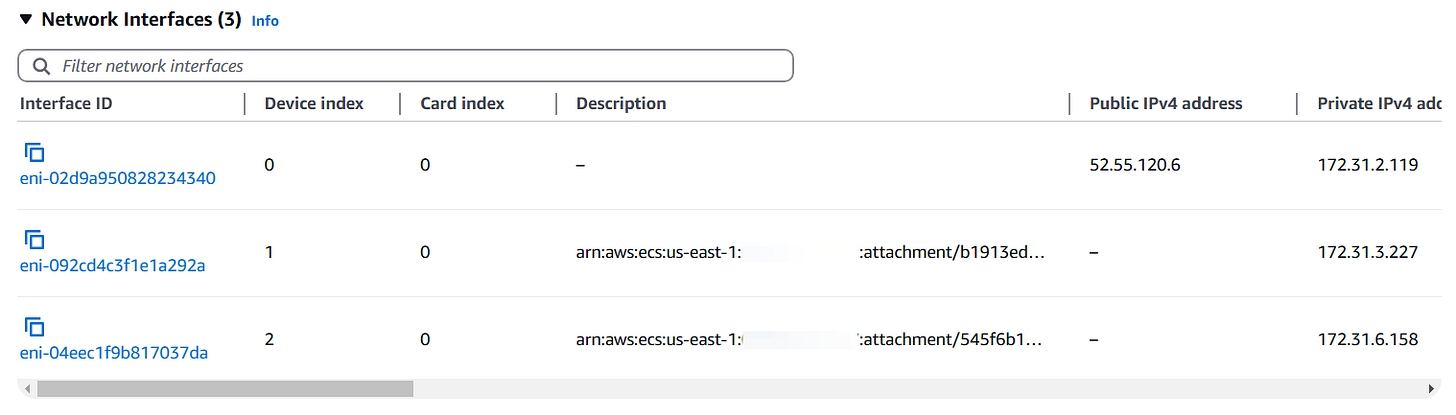Screen dimensions: 1456x415
Task: Copy interface ID eni-092cd4c3f1e1a292a
Action: pyautogui.click(x=34, y=239)
